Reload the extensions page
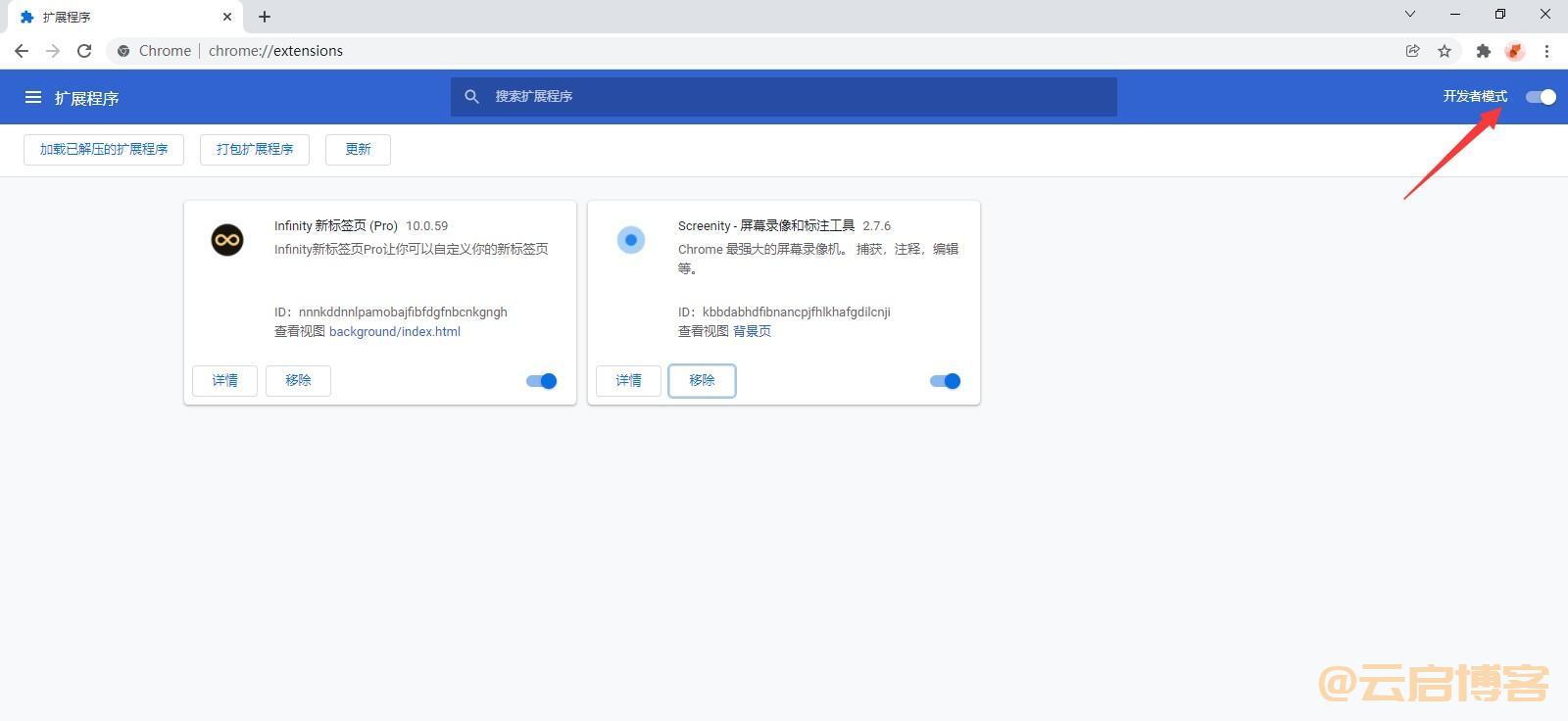 [84, 51]
